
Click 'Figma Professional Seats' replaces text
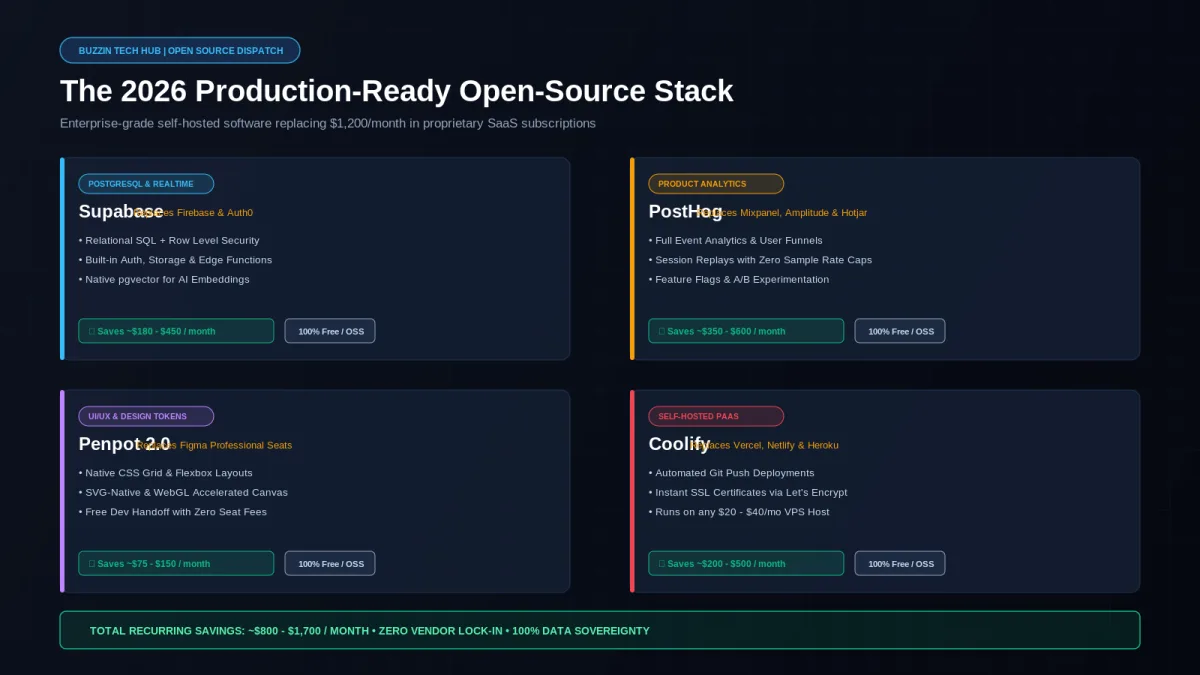click(236, 445)
